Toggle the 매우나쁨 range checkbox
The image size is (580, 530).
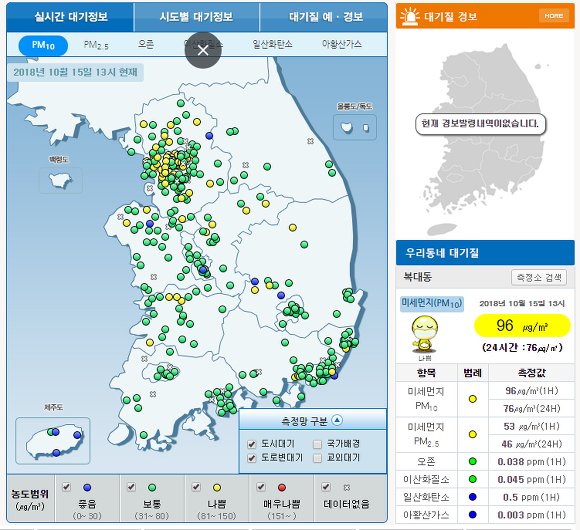coord(261,487)
